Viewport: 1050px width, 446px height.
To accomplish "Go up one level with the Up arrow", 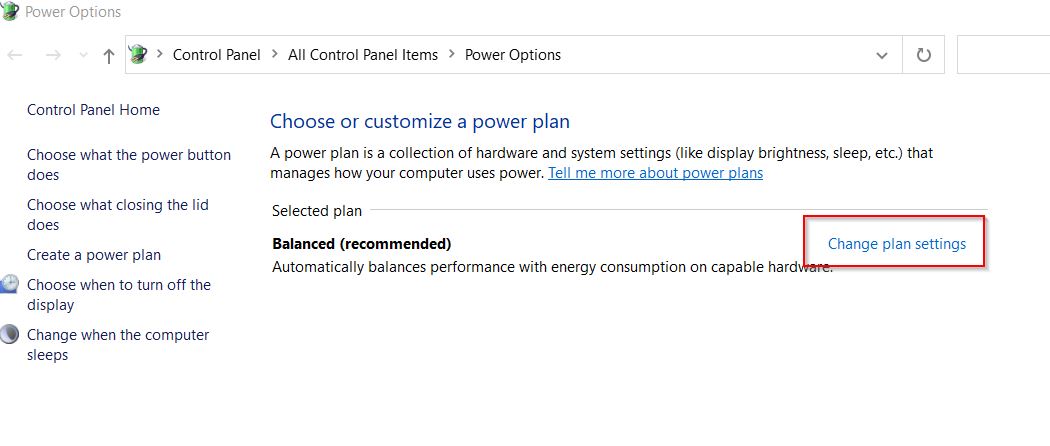I will pos(108,56).
